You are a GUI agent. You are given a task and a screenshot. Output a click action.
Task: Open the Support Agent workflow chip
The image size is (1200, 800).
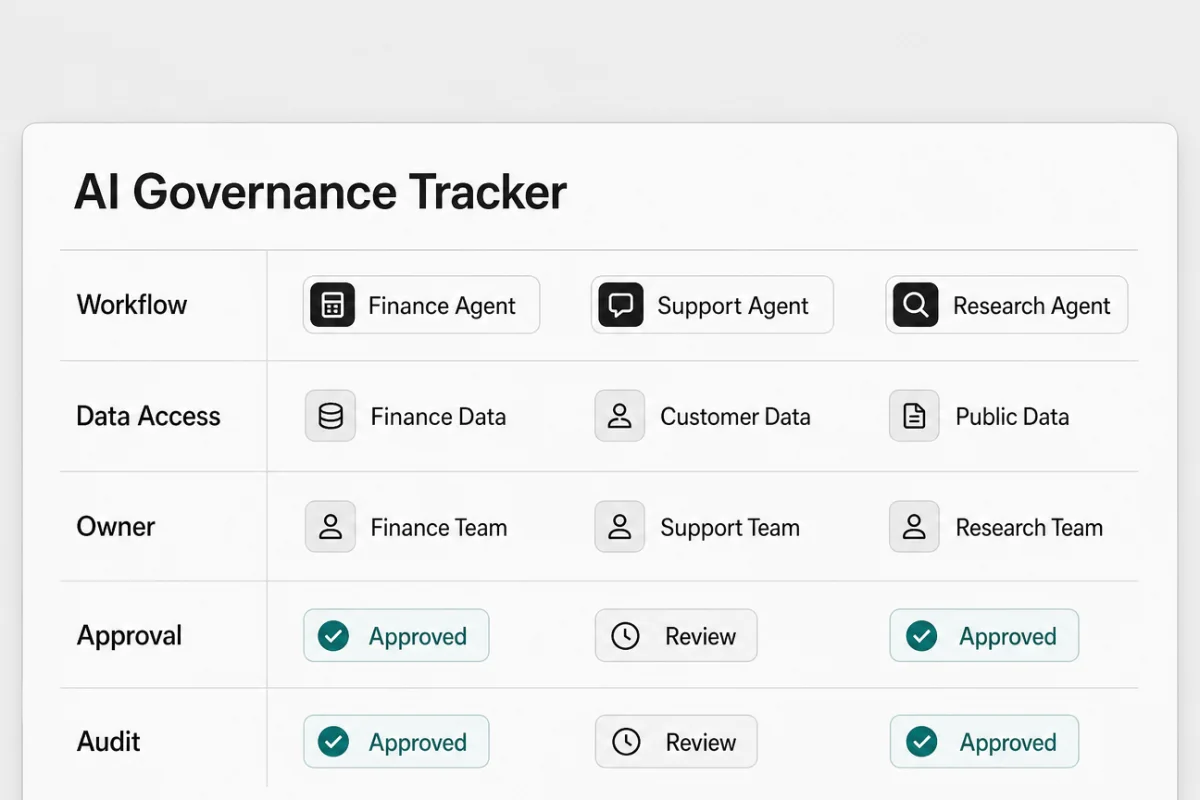[712, 305]
